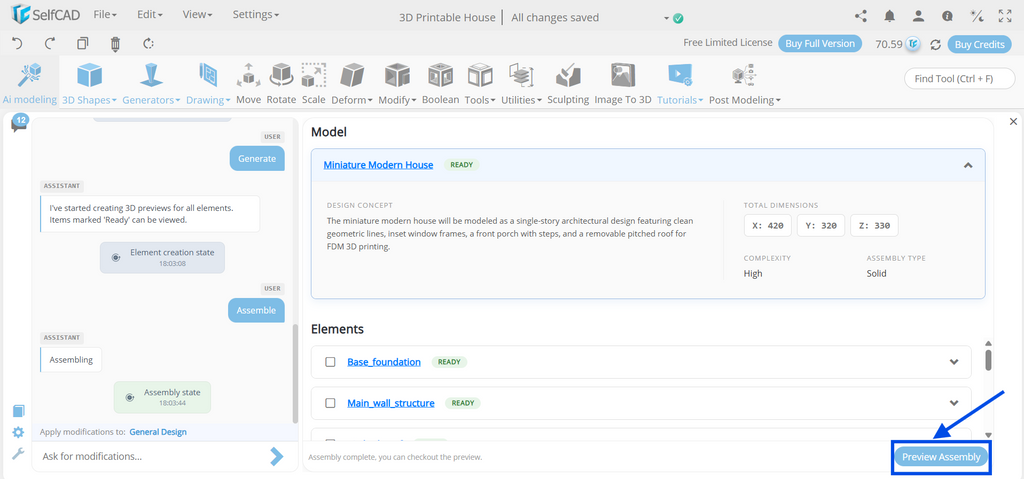Delete with the trash icon
This screenshot has height=479, width=1024.
click(x=116, y=44)
